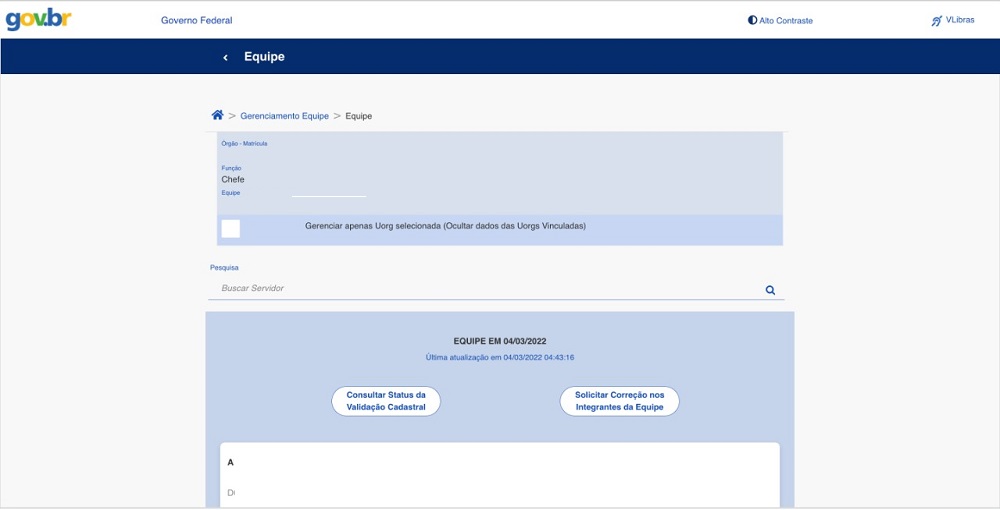The height and width of the screenshot is (510, 1000).
Task: Toggle the Gerenciar apenas Uorg selecionada checkbox
Action: point(231,229)
